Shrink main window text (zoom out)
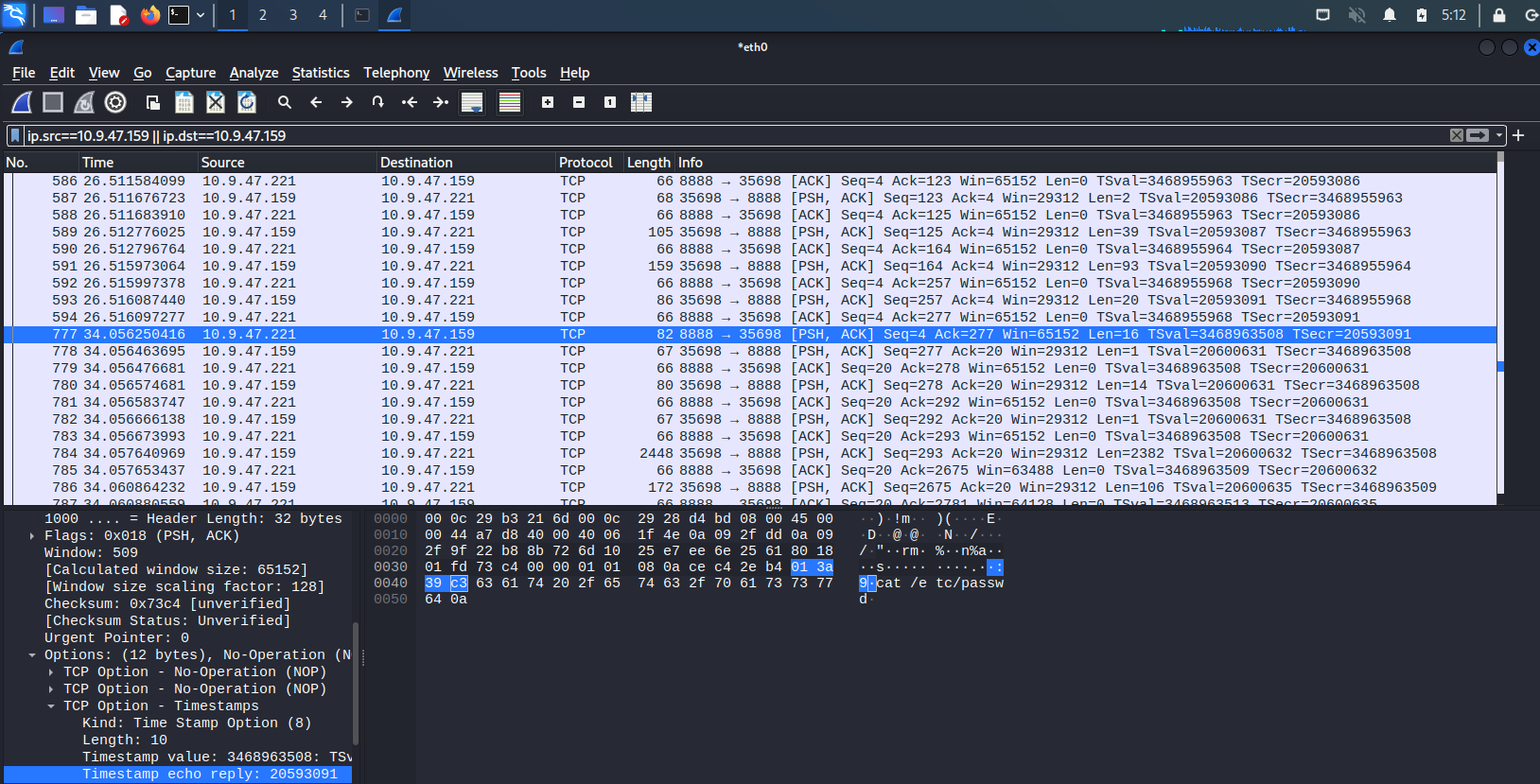 click(579, 102)
